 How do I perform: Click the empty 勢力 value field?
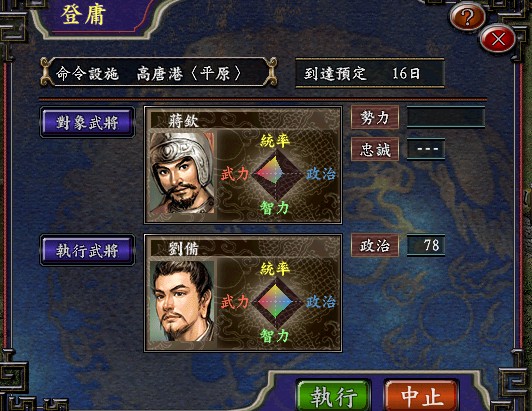[x=445, y=117]
